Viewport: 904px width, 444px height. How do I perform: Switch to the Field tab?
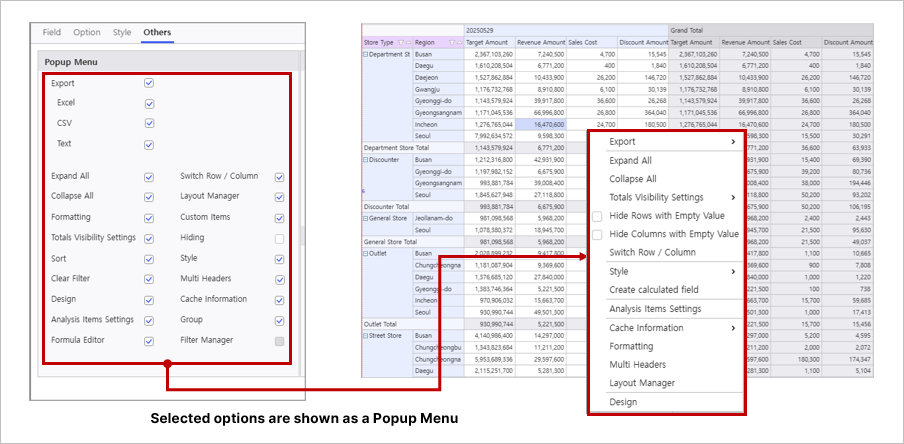click(x=52, y=32)
